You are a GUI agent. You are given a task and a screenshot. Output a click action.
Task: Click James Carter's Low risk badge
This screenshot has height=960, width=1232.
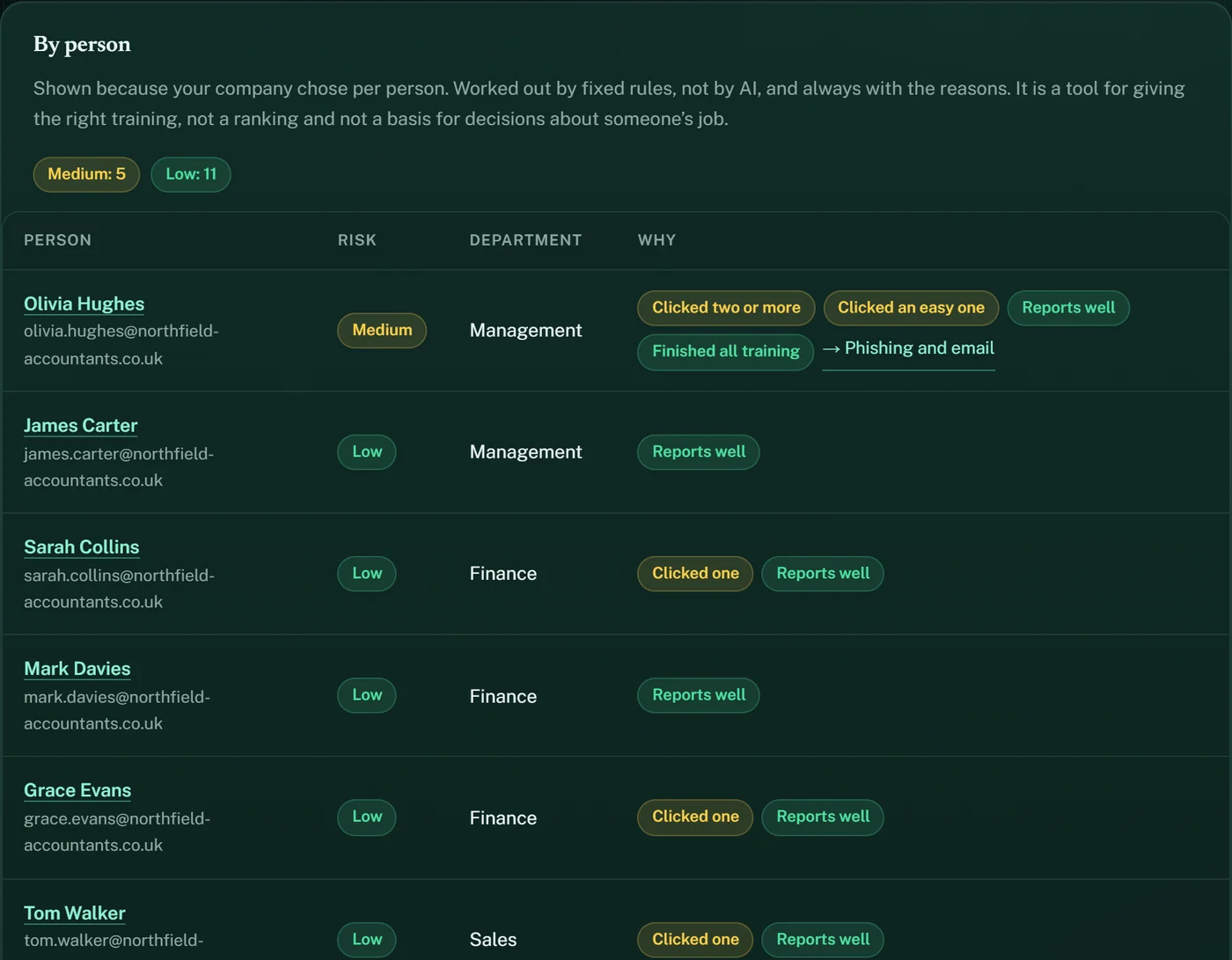tap(367, 452)
